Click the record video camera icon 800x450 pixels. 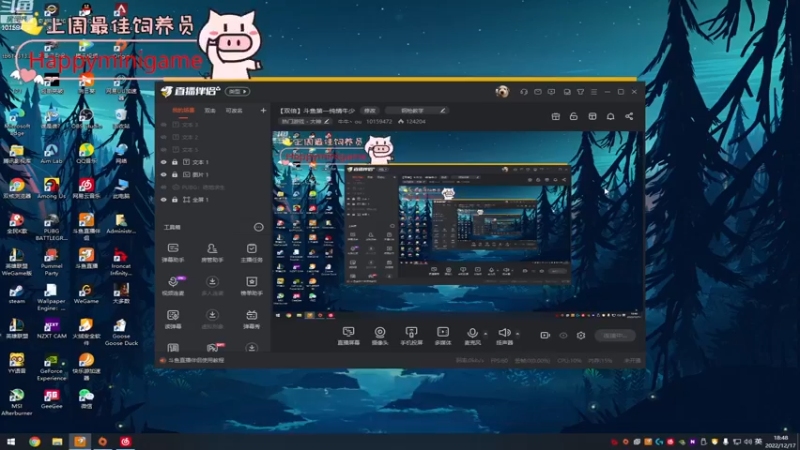click(x=545, y=335)
